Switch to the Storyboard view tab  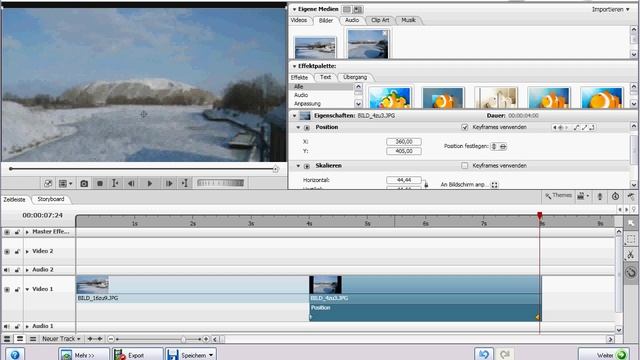51,199
